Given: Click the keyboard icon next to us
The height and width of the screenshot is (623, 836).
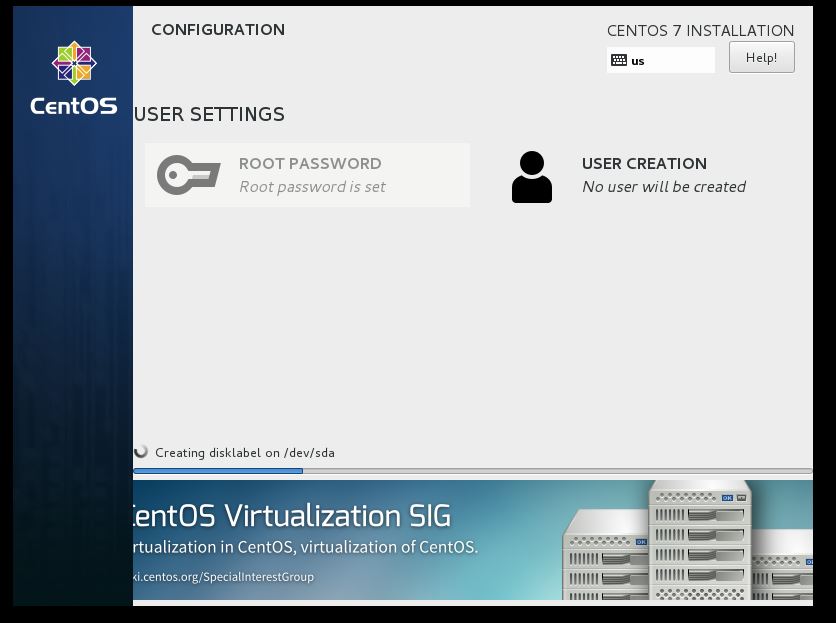Looking at the screenshot, I should [x=618, y=60].
